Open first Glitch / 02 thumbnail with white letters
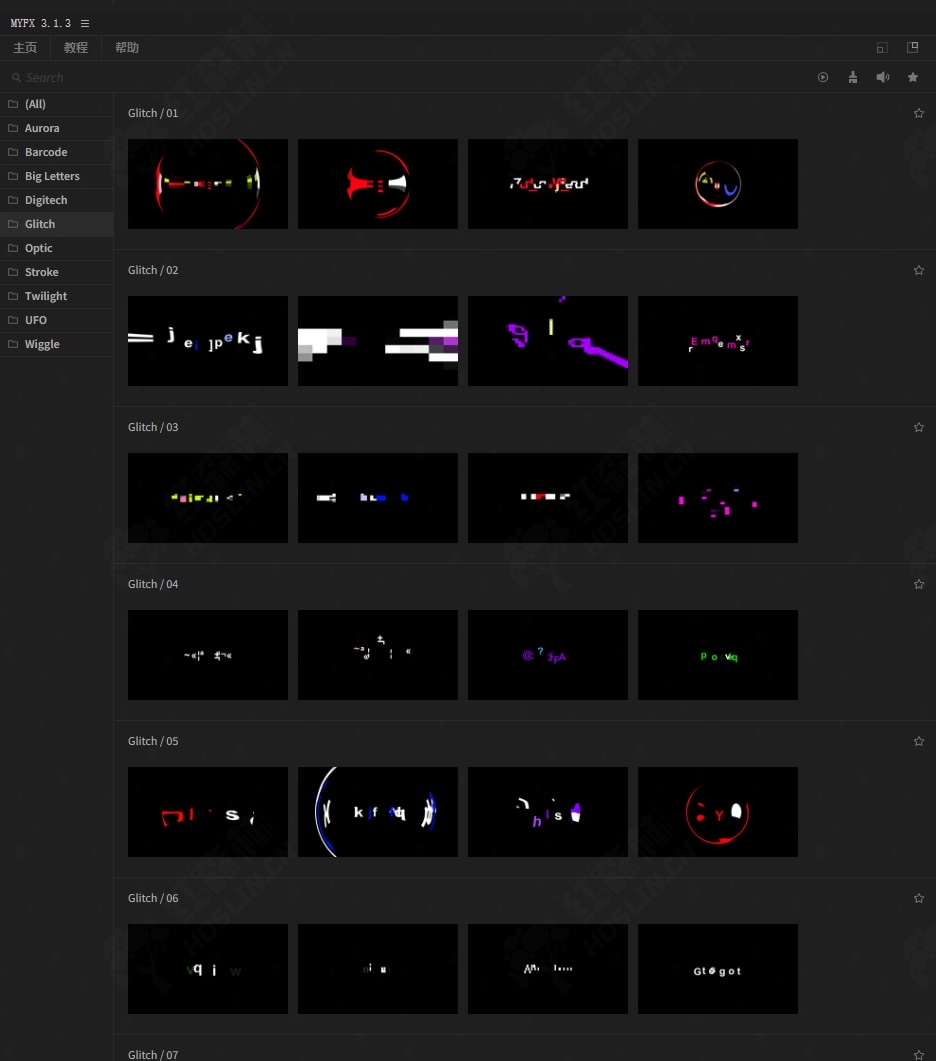 208,341
